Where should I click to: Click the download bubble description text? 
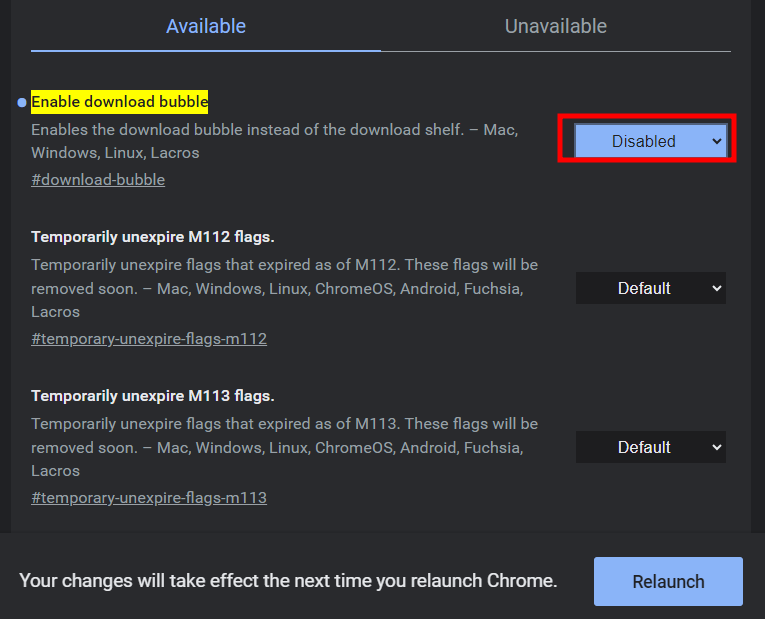[x=275, y=141]
